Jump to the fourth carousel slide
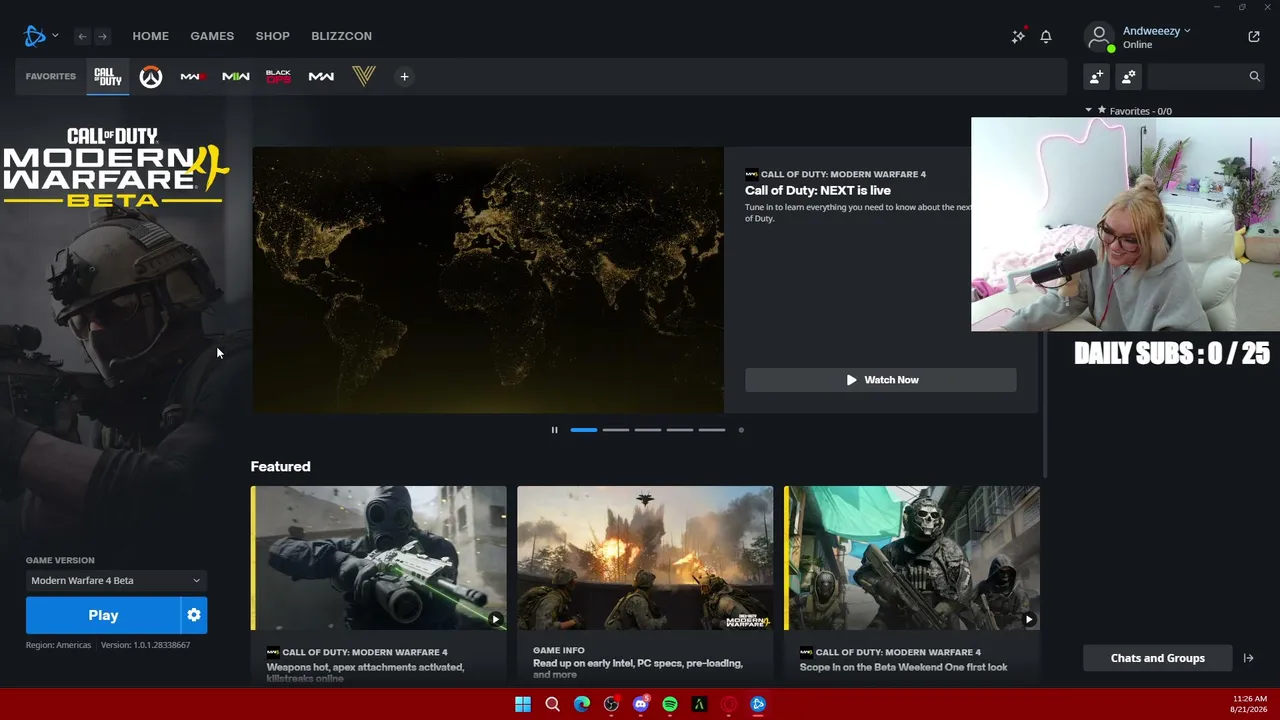The image size is (1280, 720). (x=680, y=430)
